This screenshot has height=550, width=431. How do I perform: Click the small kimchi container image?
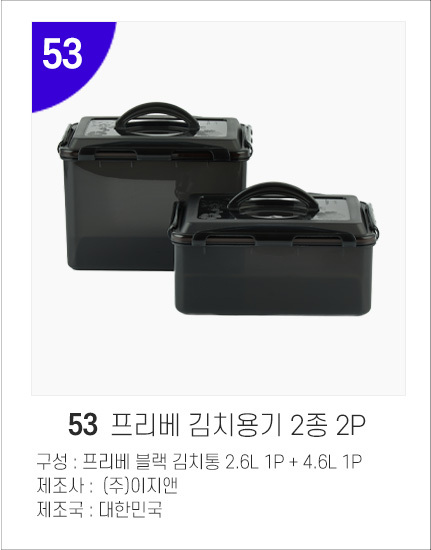pos(274,248)
